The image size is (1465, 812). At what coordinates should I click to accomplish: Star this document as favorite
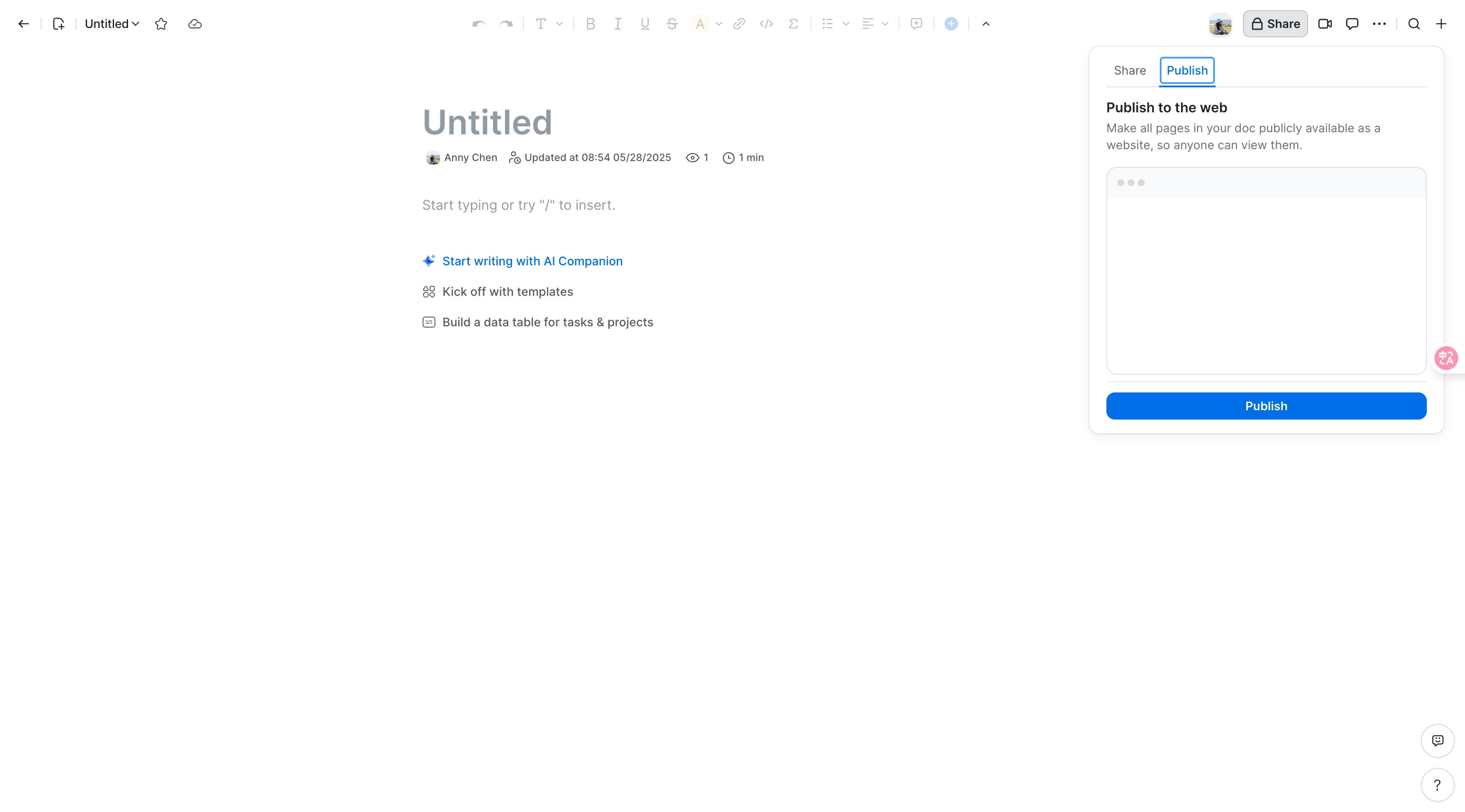tap(161, 24)
